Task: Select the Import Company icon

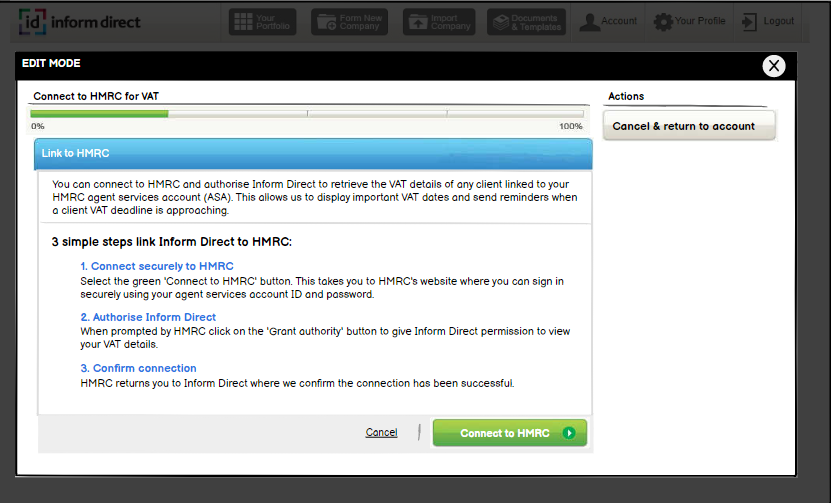Action: [x=417, y=21]
